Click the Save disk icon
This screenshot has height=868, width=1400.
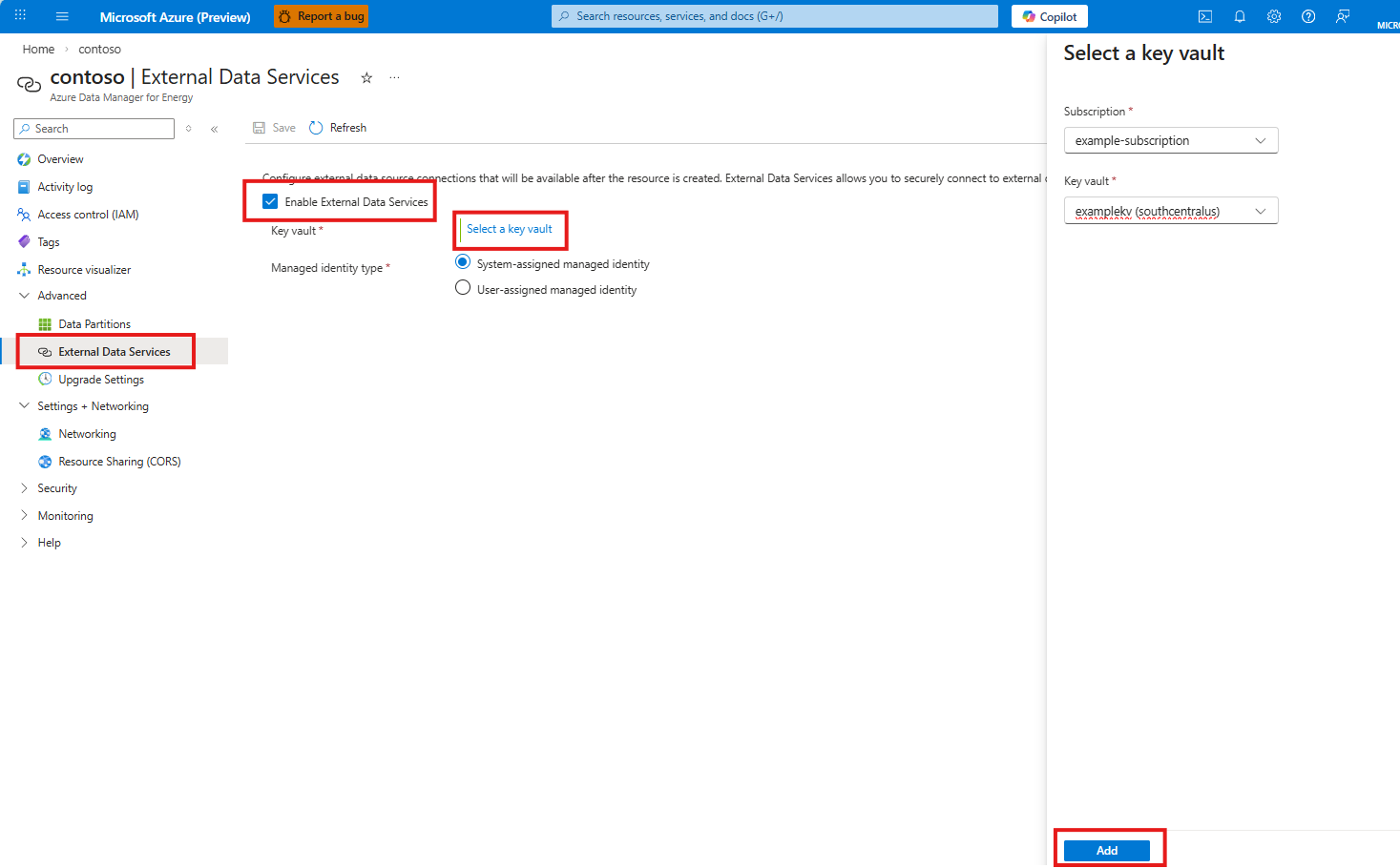pos(259,128)
